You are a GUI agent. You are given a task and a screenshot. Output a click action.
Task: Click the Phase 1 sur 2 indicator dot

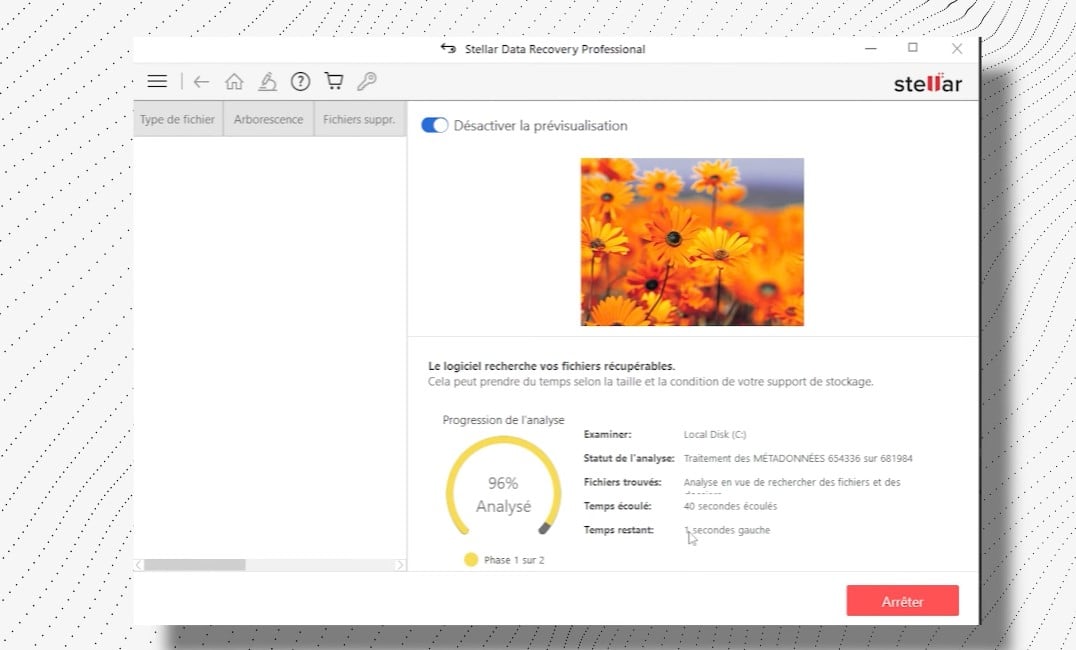470,560
